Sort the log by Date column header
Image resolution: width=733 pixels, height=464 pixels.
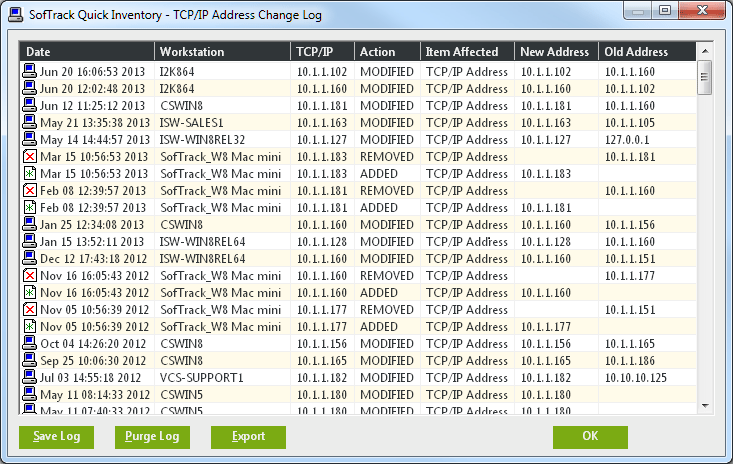click(x=87, y=52)
